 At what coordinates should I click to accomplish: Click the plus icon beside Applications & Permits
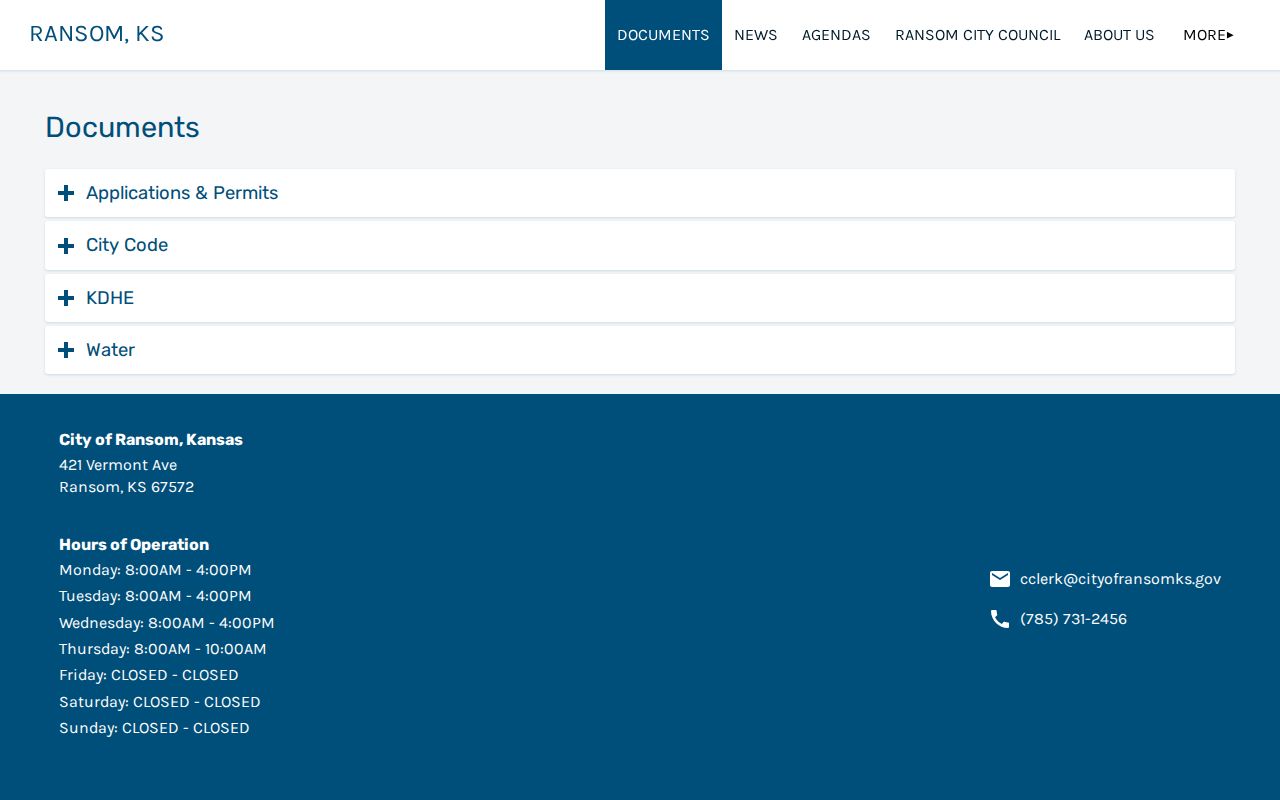[x=66, y=193]
